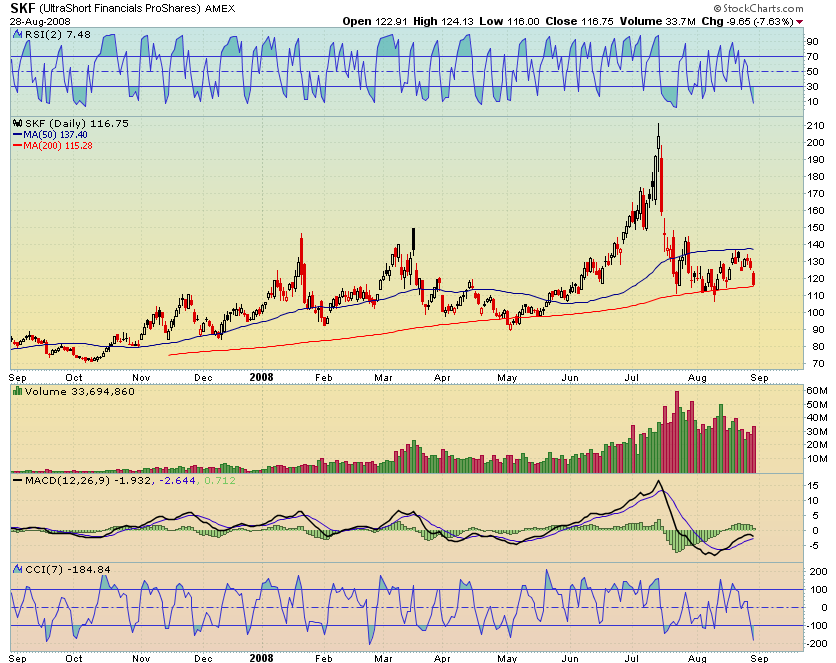Click the RSI indicator legend icon

pos(18,35)
